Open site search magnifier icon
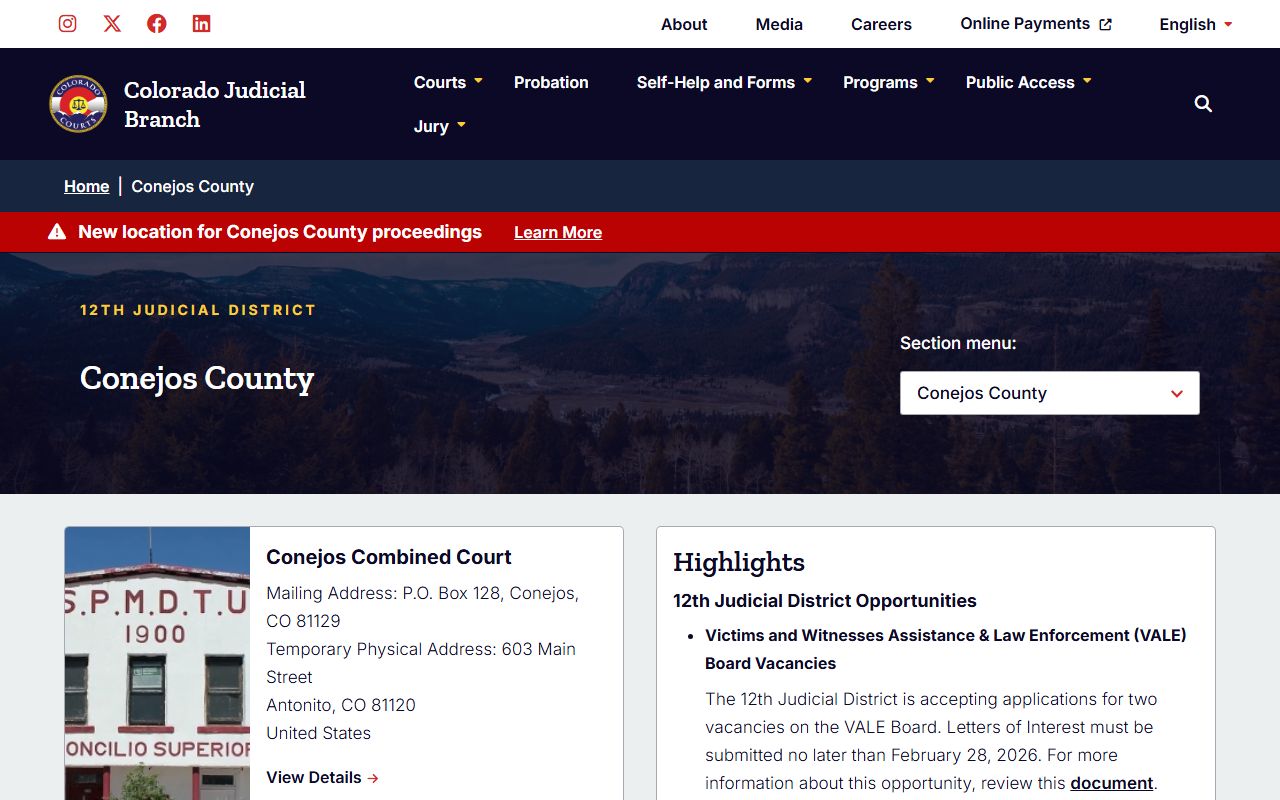 coord(1203,104)
